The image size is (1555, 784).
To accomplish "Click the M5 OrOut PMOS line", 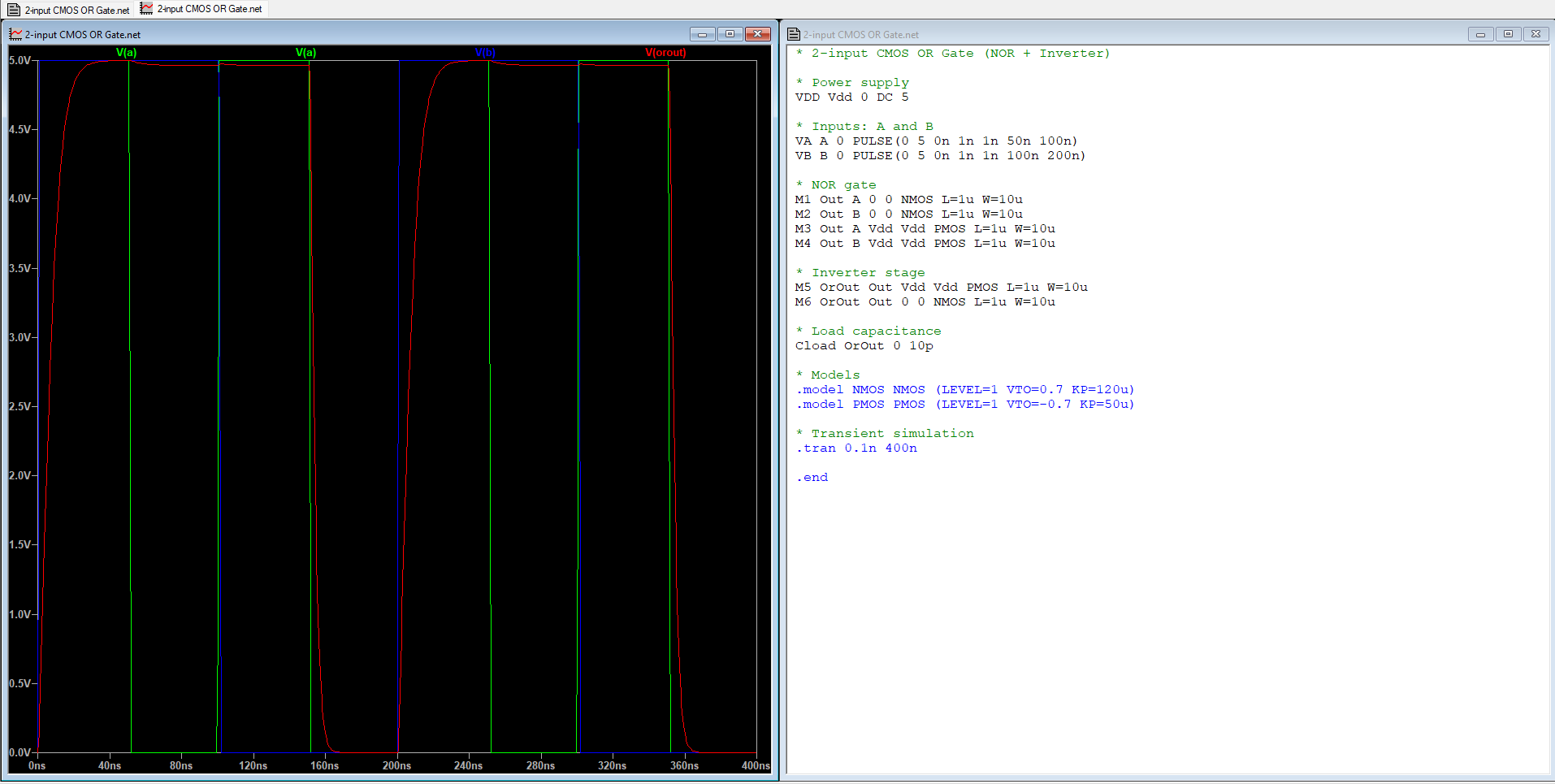I will click(941, 288).
